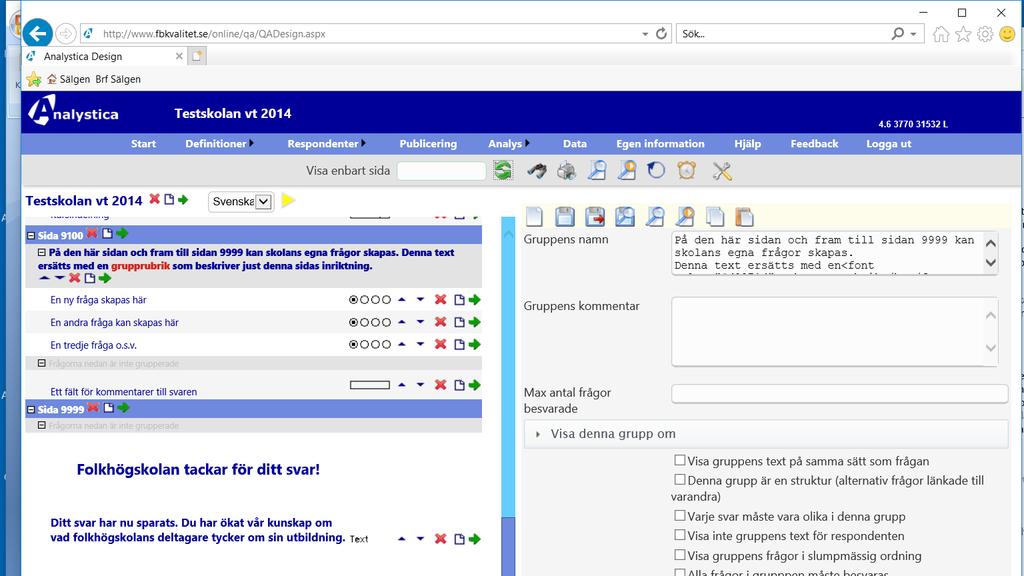Image resolution: width=1024 pixels, height=576 pixels.
Task: Click the green refresh icon beside Visa enbart sida
Action: coord(503,170)
